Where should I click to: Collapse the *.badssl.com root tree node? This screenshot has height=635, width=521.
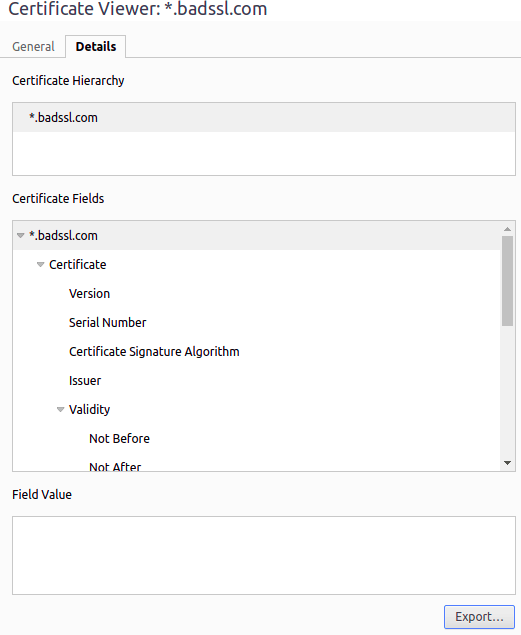(21, 236)
